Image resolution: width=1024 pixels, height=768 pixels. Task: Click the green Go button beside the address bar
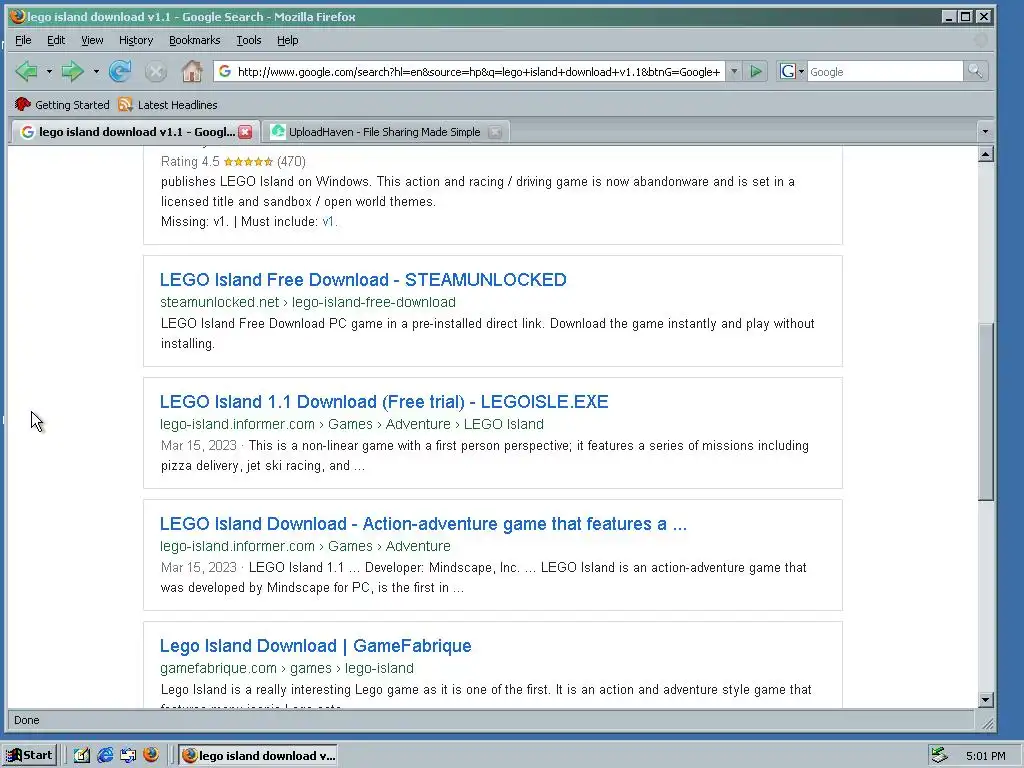point(756,71)
